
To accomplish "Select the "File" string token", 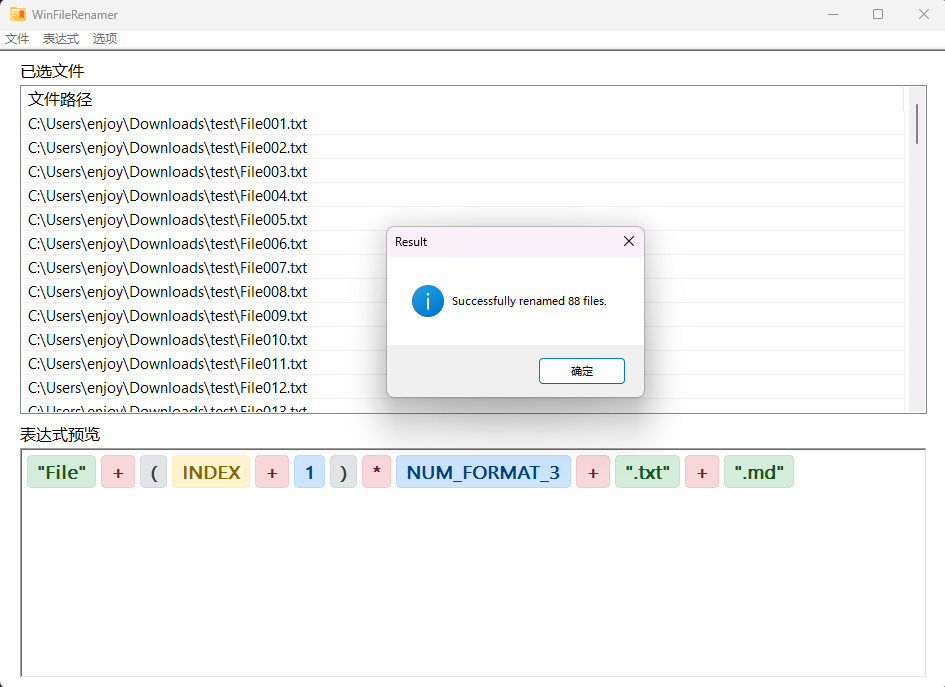I will point(61,472).
